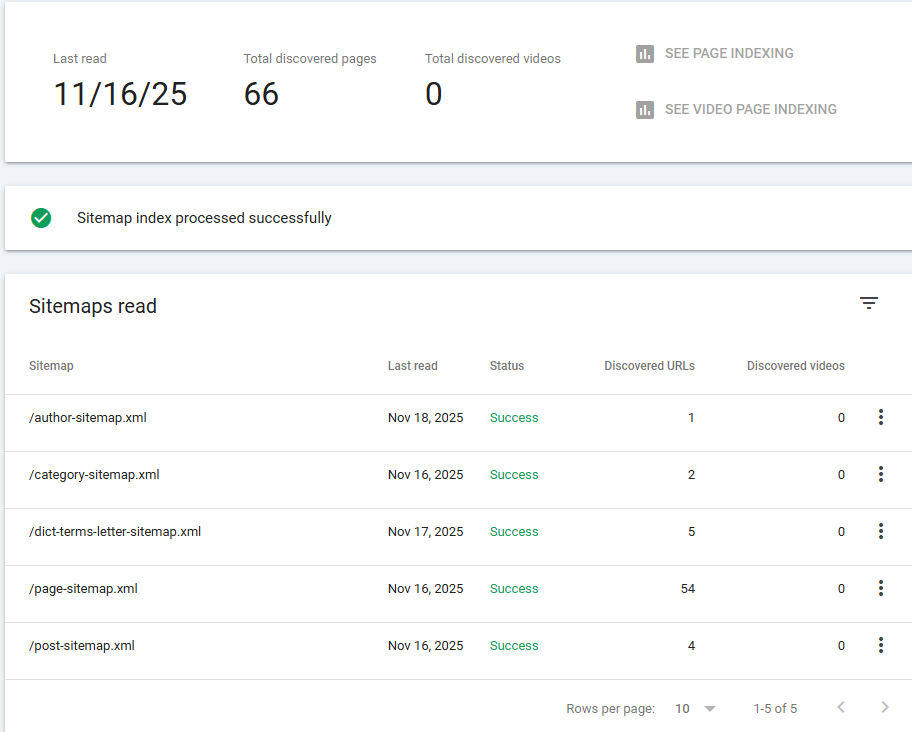
Task: Sort by the Discovered URLs column header
Action: coord(649,366)
